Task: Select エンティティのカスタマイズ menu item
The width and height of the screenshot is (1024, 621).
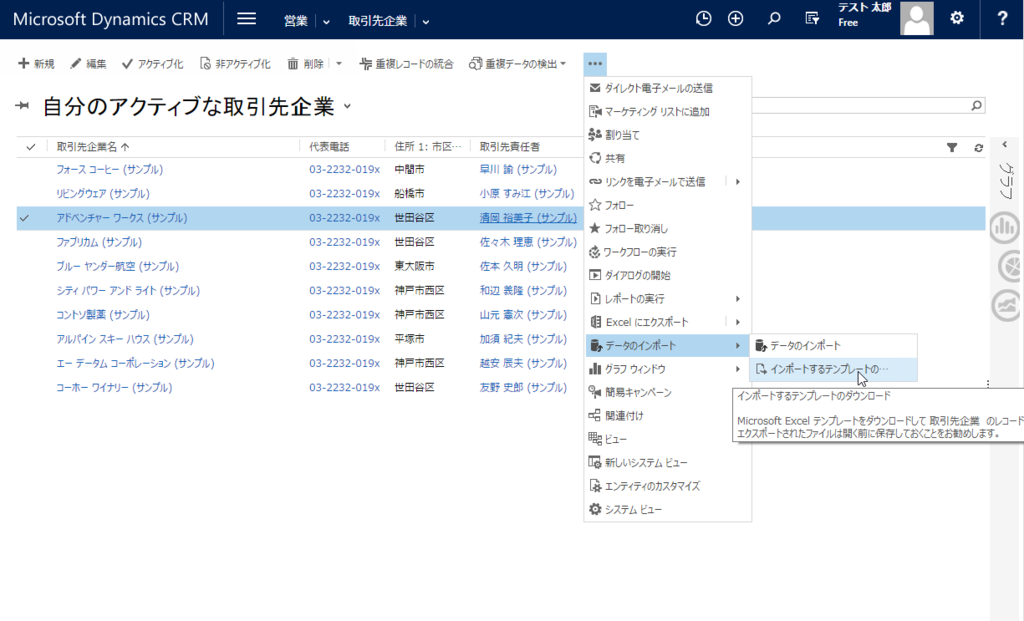Action: (667, 486)
